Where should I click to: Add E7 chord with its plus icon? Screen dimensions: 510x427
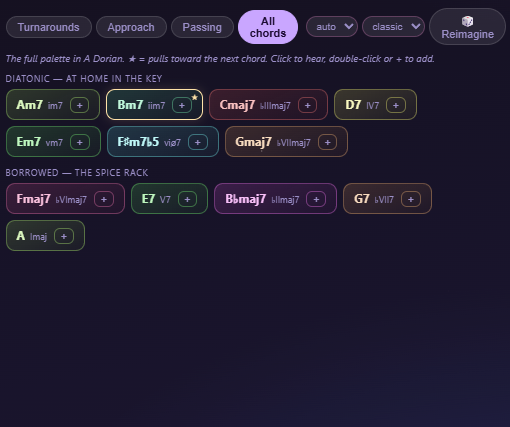coord(187,199)
